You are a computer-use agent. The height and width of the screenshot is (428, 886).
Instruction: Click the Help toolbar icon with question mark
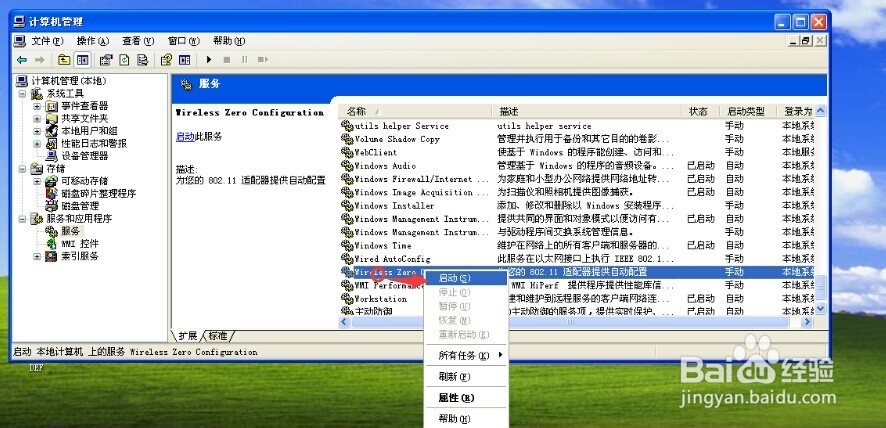pos(166,59)
